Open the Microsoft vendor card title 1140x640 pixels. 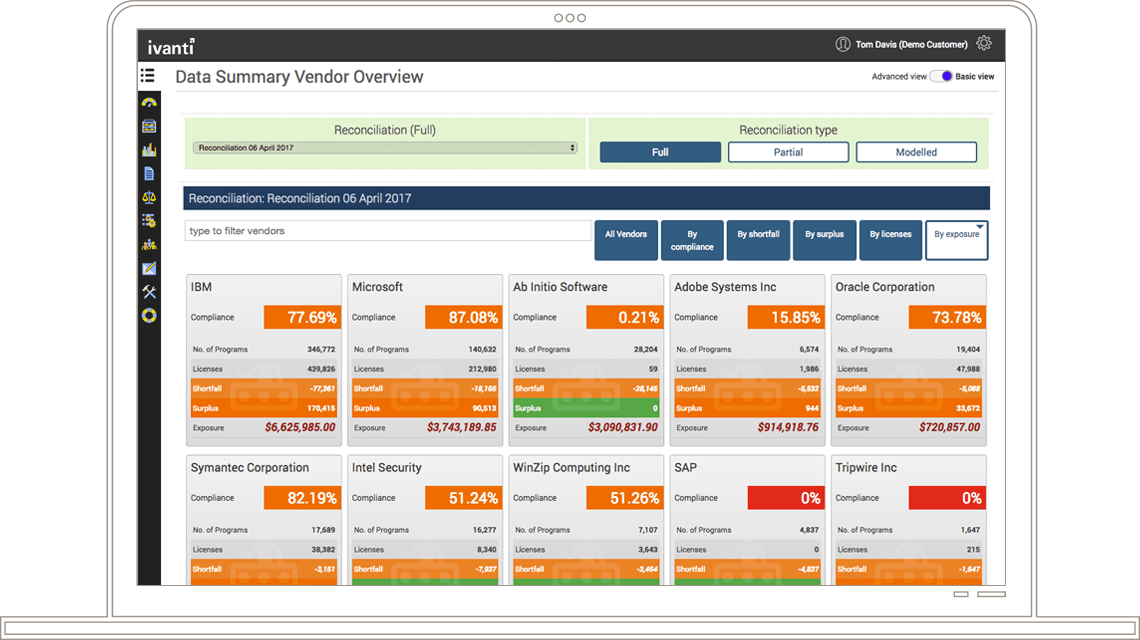pos(377,287)
